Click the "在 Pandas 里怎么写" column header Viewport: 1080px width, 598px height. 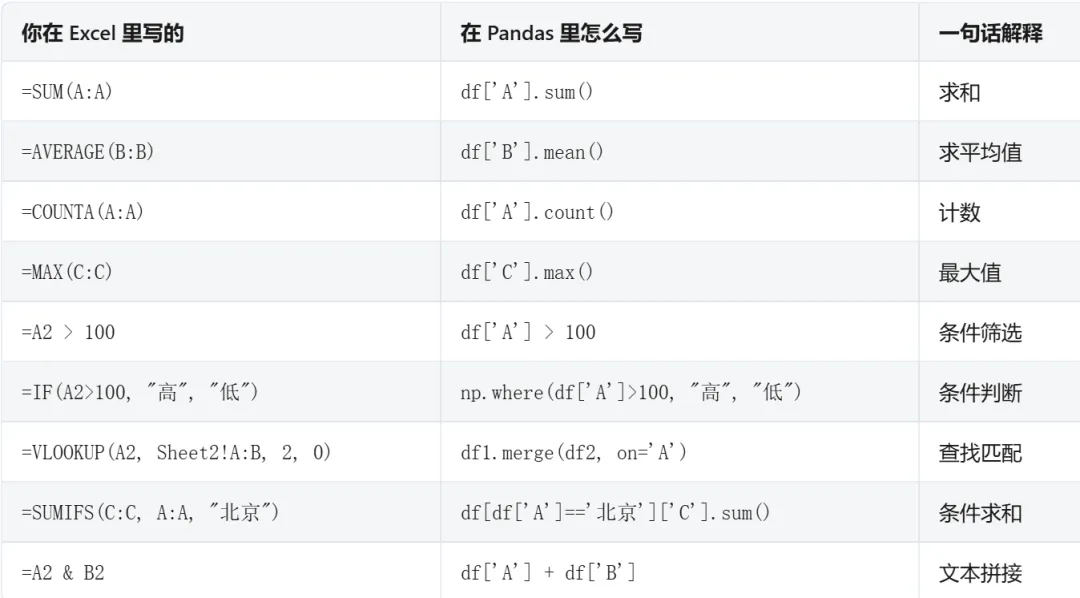tap(551, 33)
